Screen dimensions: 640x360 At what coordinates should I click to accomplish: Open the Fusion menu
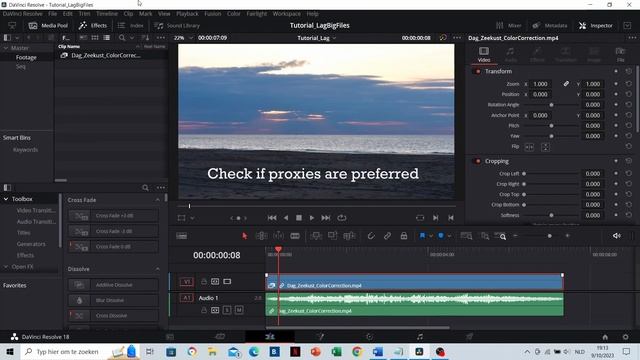pyautogui.click(x=213, y=13)
